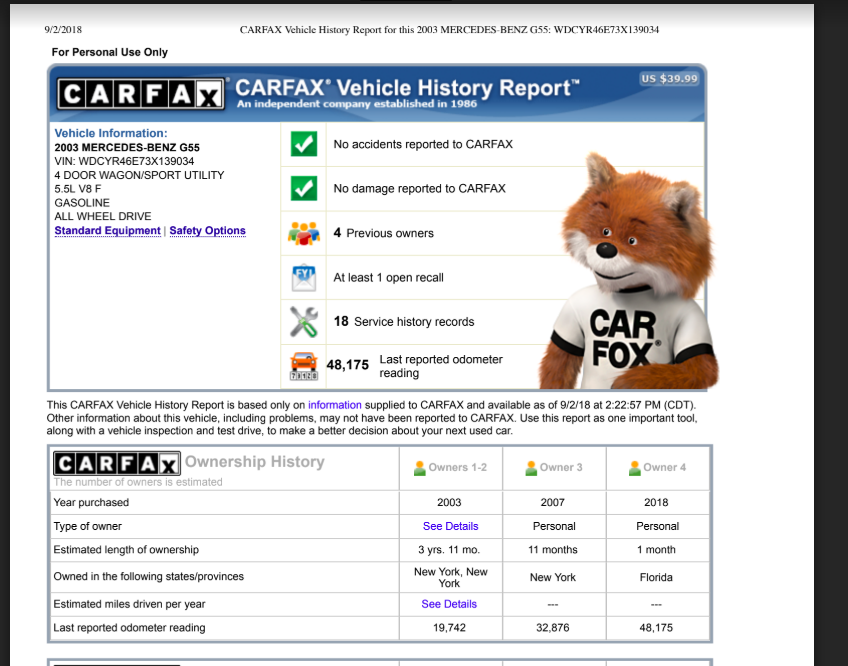Click the 'Estimated miles driven per year' label
848x666 pixels.
pyautogui.click(x=129, y=604)
